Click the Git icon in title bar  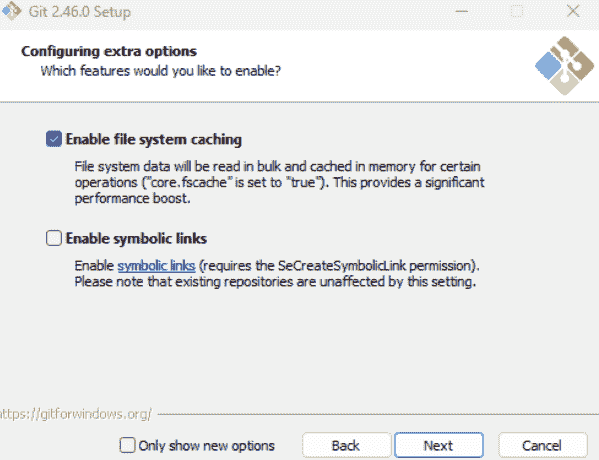(x=11, y=11)
